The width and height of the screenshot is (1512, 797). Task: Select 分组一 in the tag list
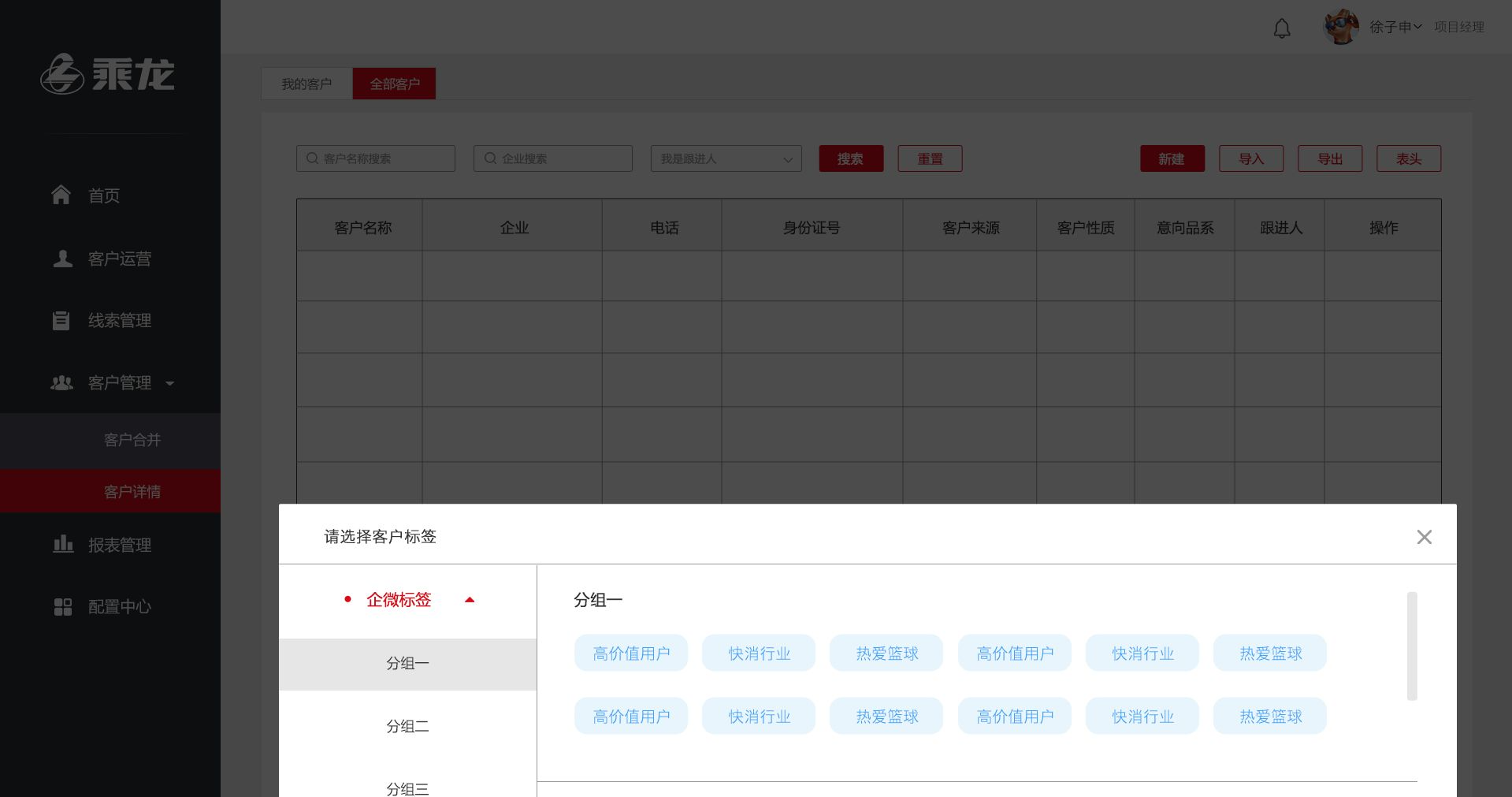(x=407, y=664)
